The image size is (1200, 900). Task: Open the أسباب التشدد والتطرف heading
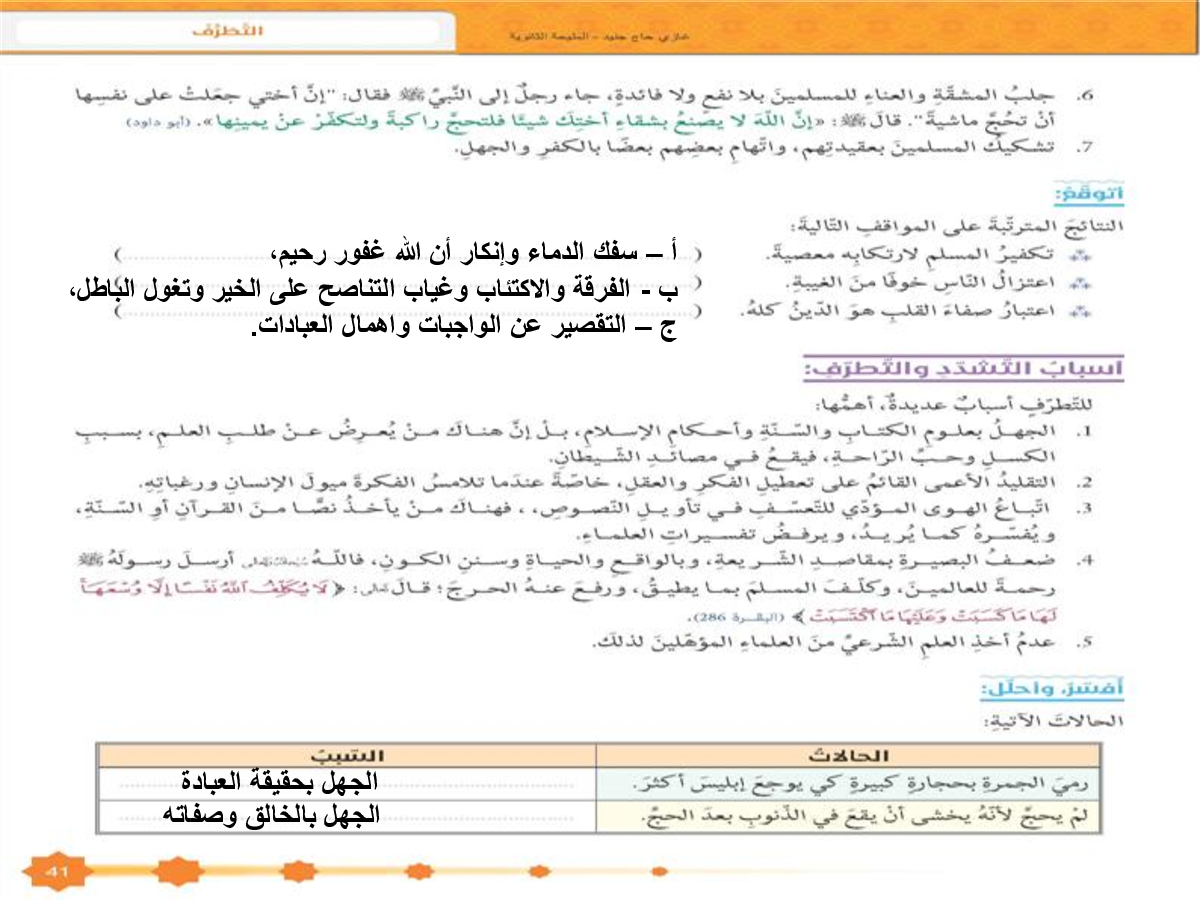[963, 370]
